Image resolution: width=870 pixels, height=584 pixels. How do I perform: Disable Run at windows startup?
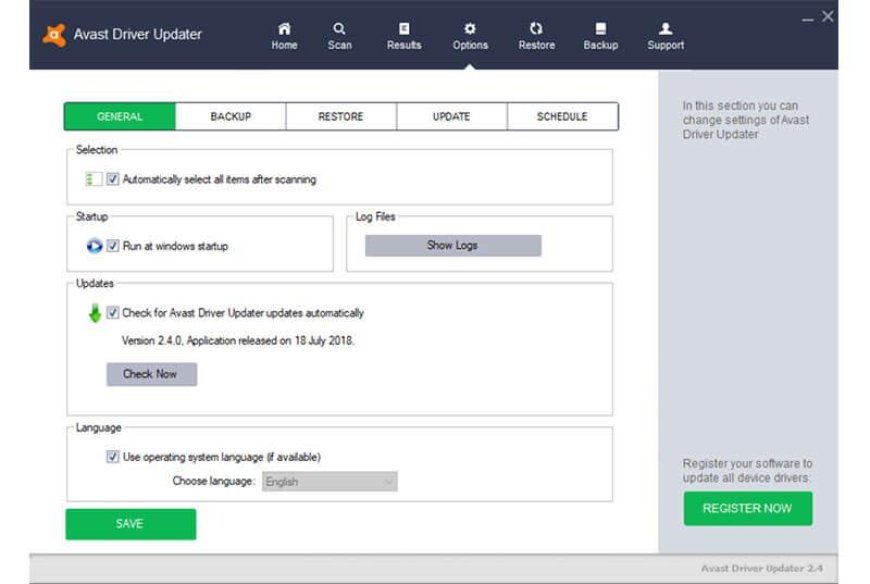(x=113, y=246)
